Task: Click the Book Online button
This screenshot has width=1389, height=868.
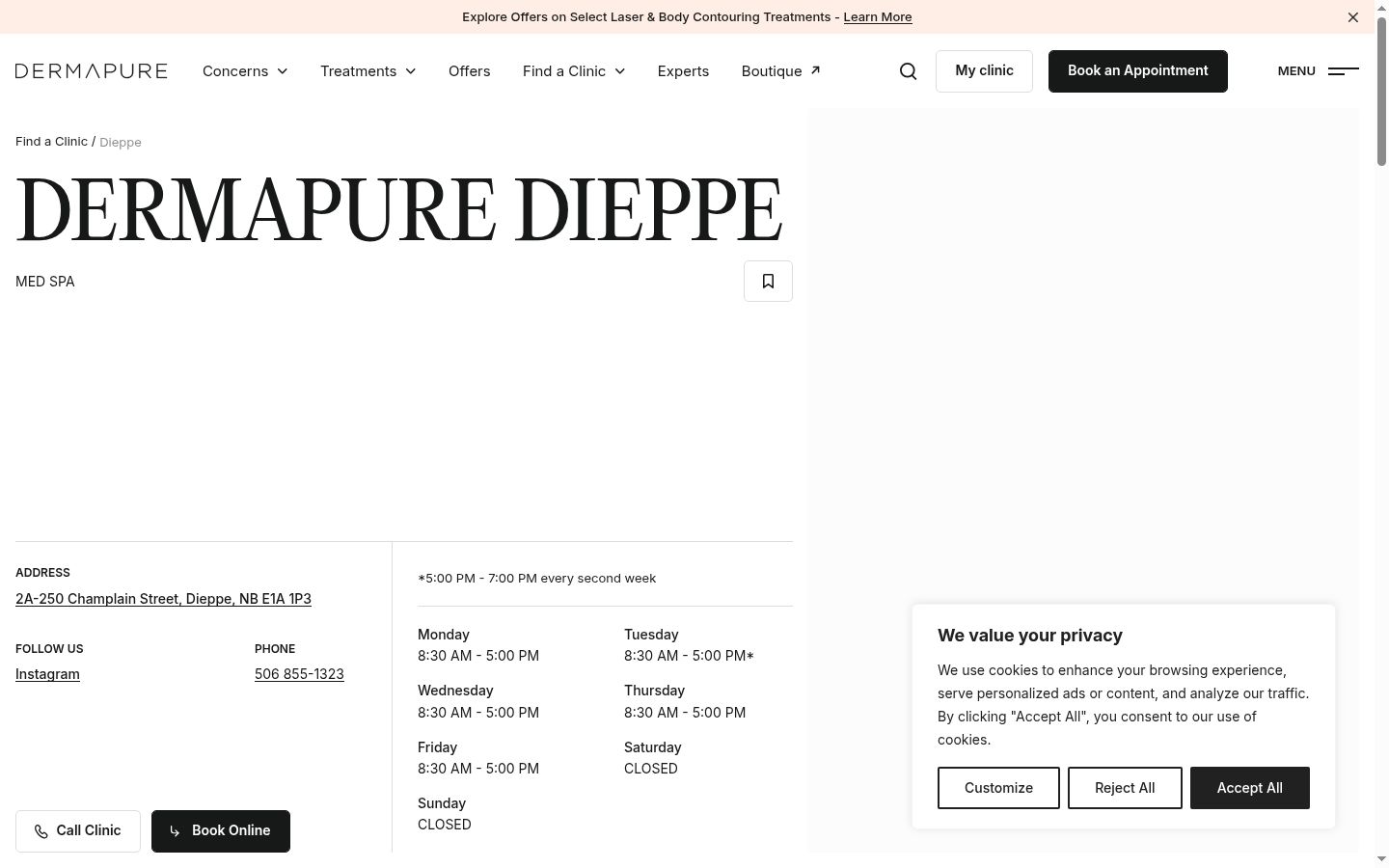Action: (x=221, y=831)
